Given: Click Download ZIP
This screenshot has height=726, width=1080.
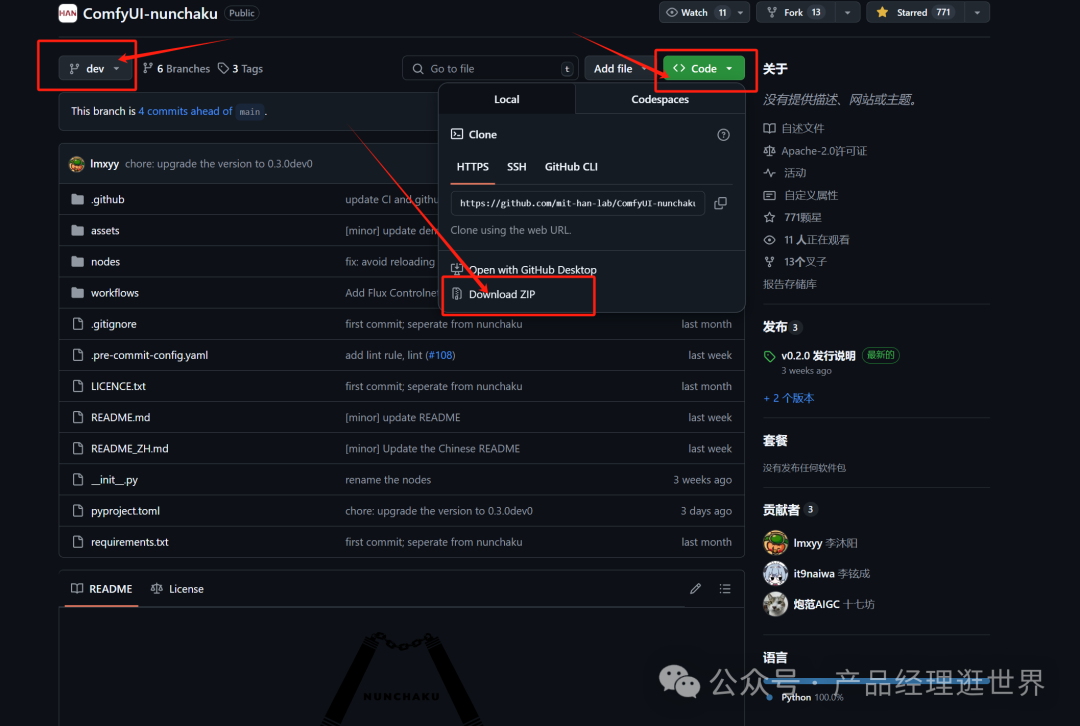Looking at the screenshot, I should pos(494,294).
